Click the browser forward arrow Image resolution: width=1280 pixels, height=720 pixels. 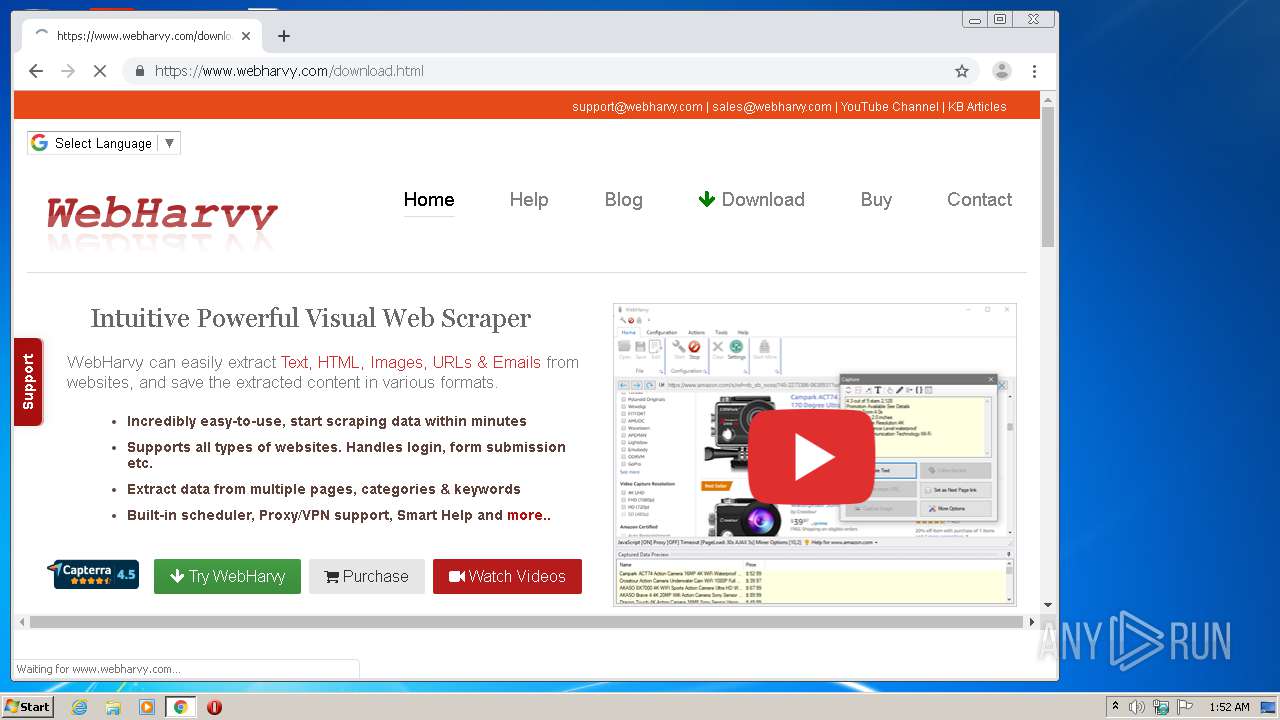(68, 71)
